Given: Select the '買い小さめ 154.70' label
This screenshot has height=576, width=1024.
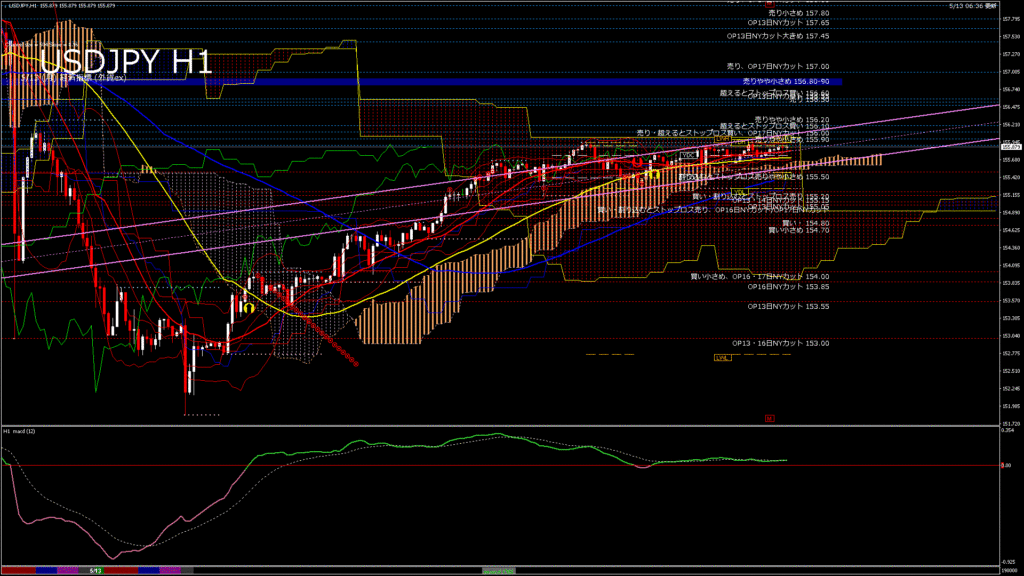Looking at the screenshot, I should point(799,231).
